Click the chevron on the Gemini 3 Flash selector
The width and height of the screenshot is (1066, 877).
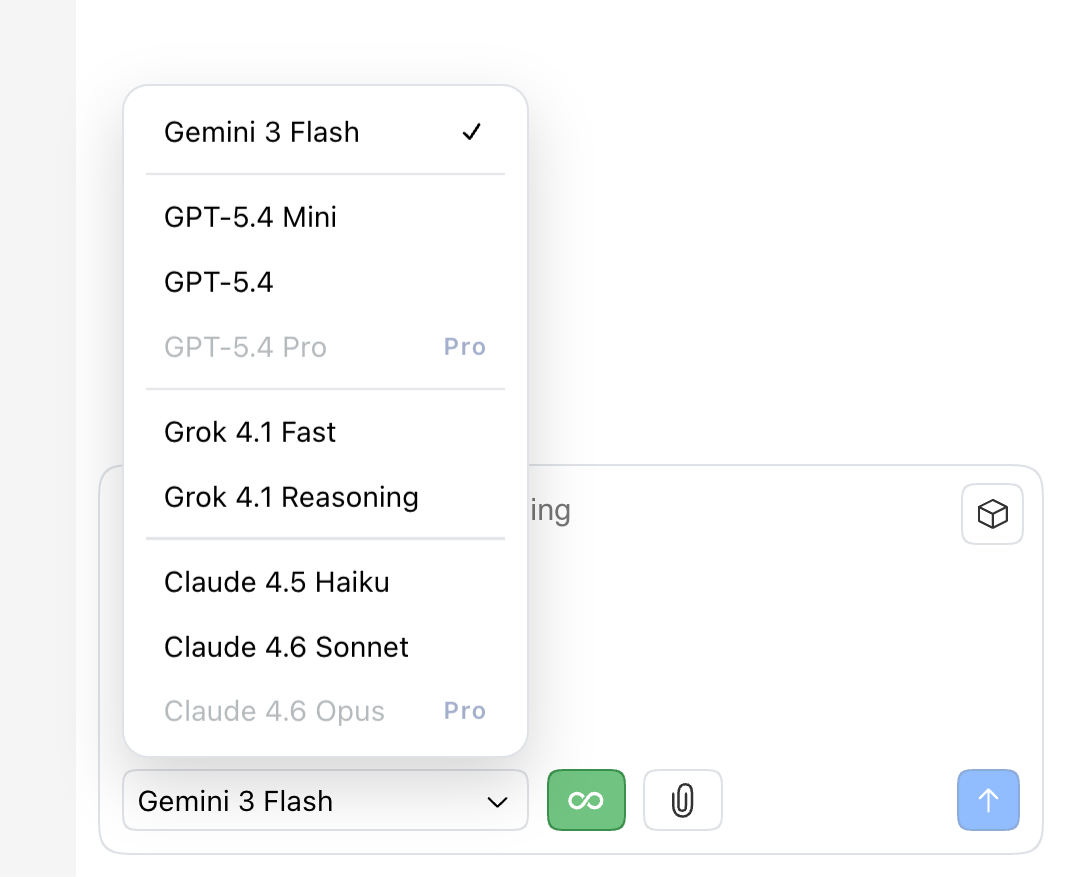pyautogui.click(x=496, y=801)
